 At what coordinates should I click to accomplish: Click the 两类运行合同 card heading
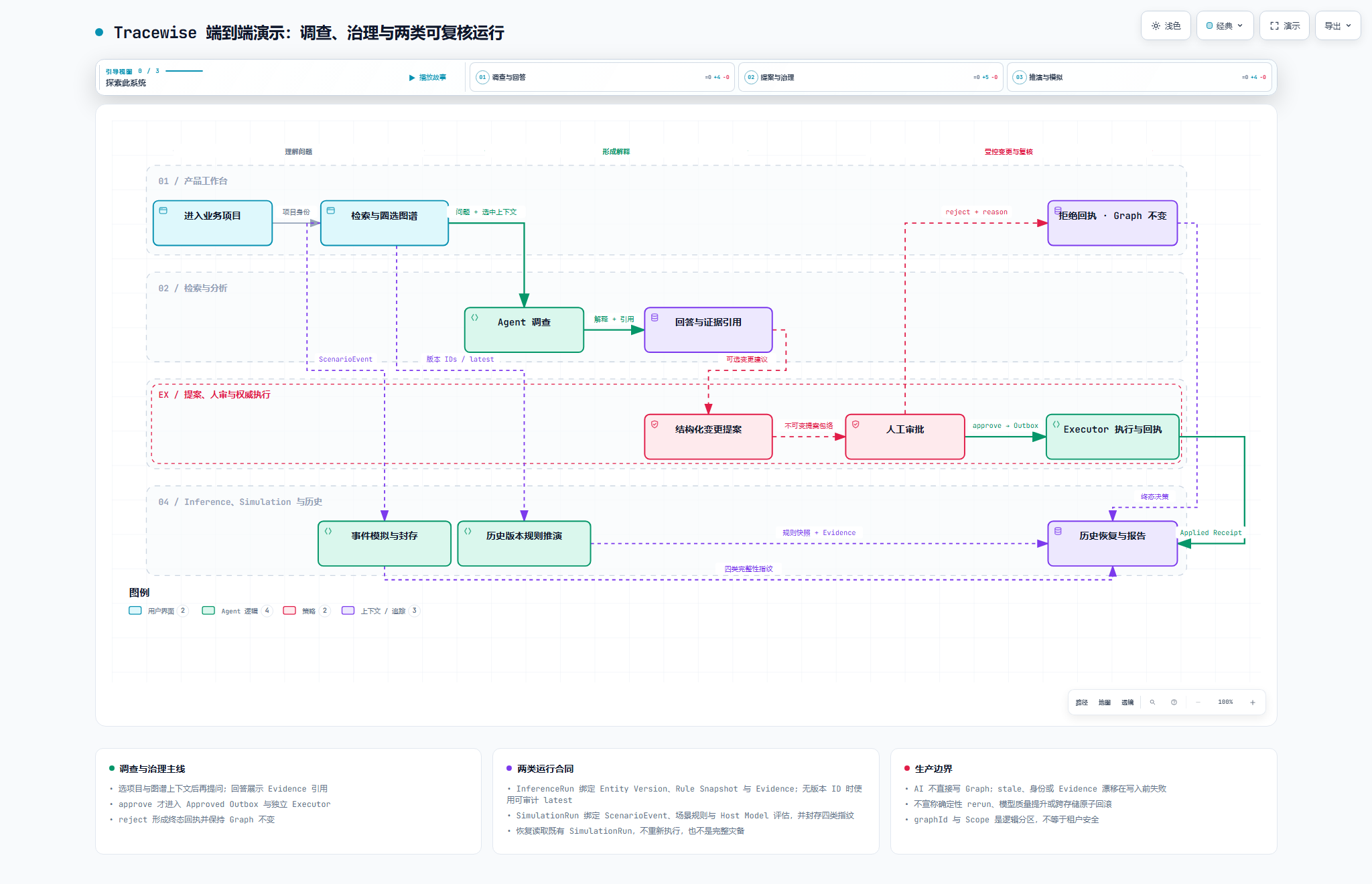(x=545, y=769)
